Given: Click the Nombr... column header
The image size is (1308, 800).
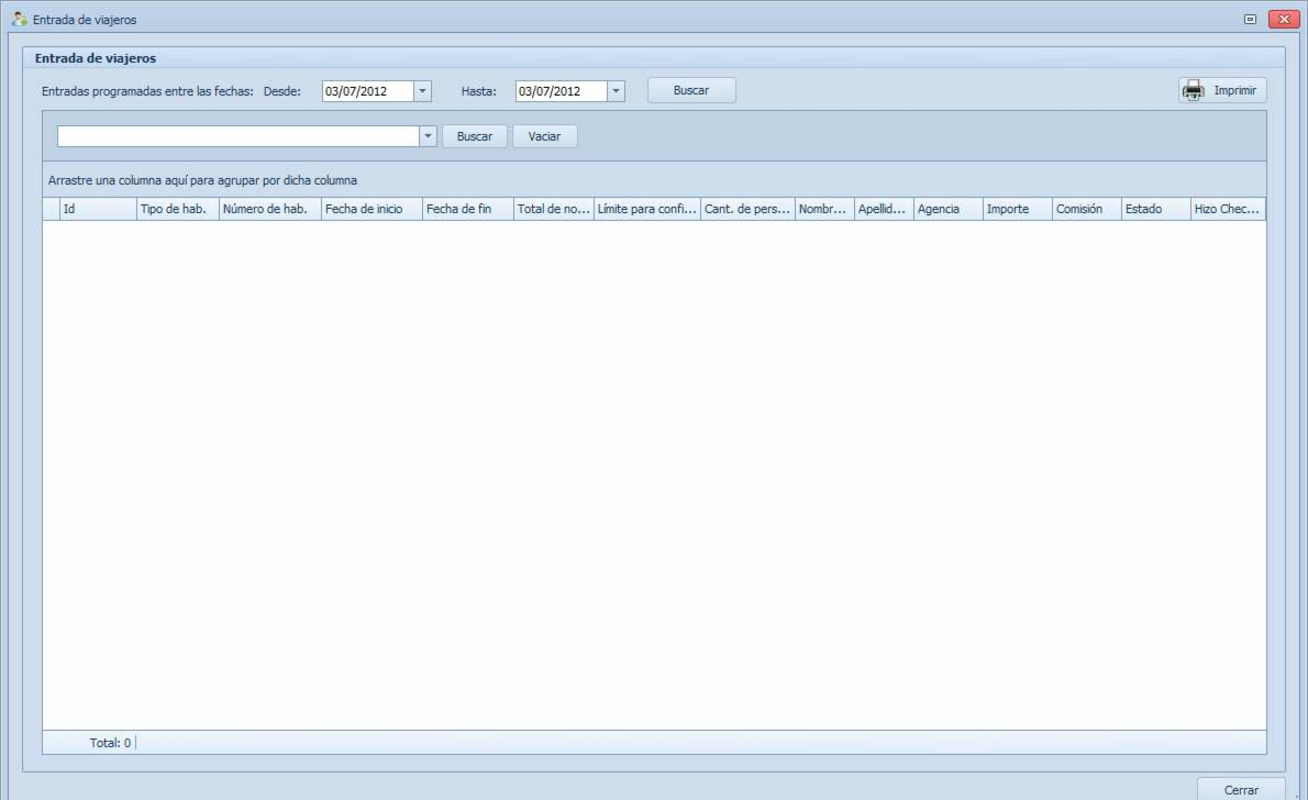Looking at the screenshot, I should pos(825,209).
